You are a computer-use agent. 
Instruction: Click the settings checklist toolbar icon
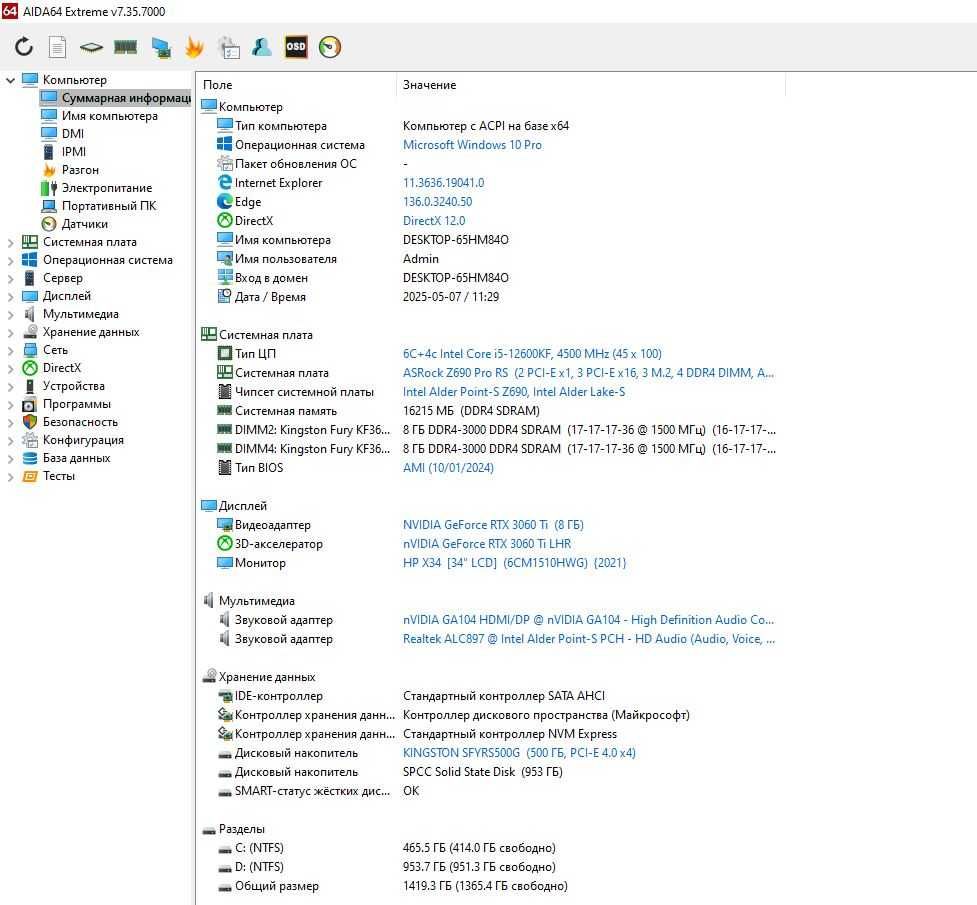(229, 47)
